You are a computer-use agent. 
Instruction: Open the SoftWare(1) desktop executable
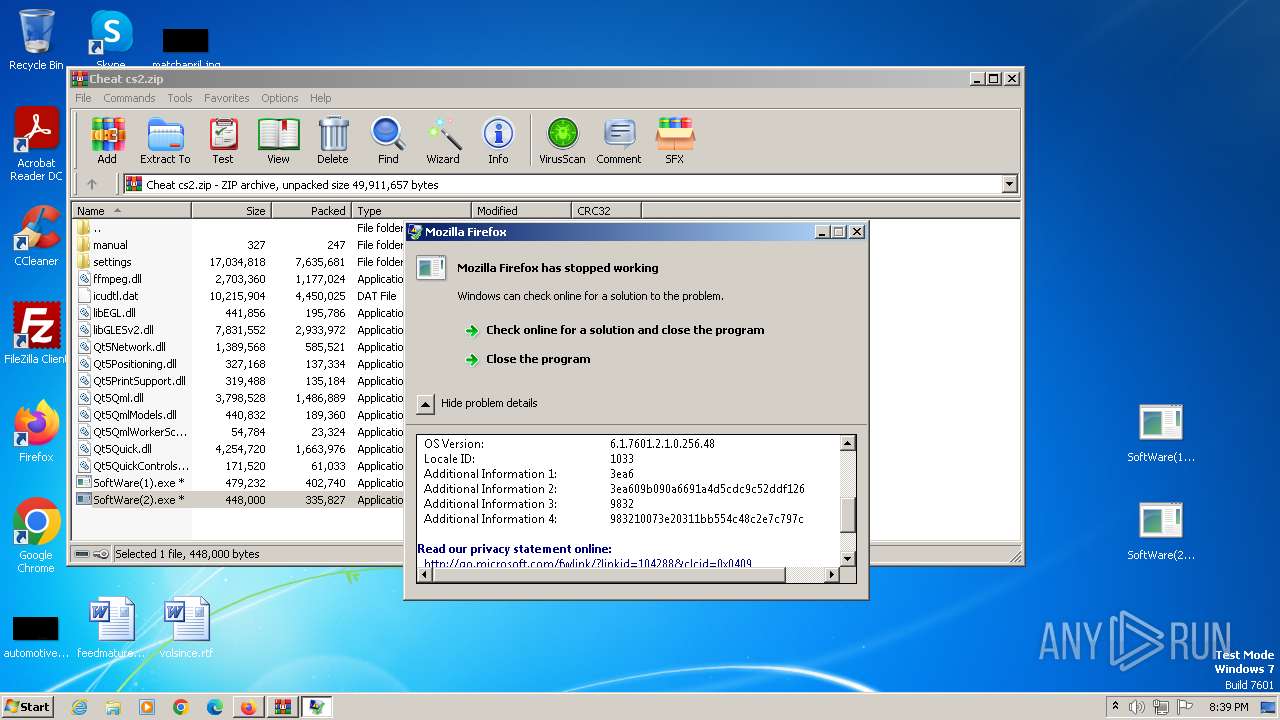tap(1161, 433)
